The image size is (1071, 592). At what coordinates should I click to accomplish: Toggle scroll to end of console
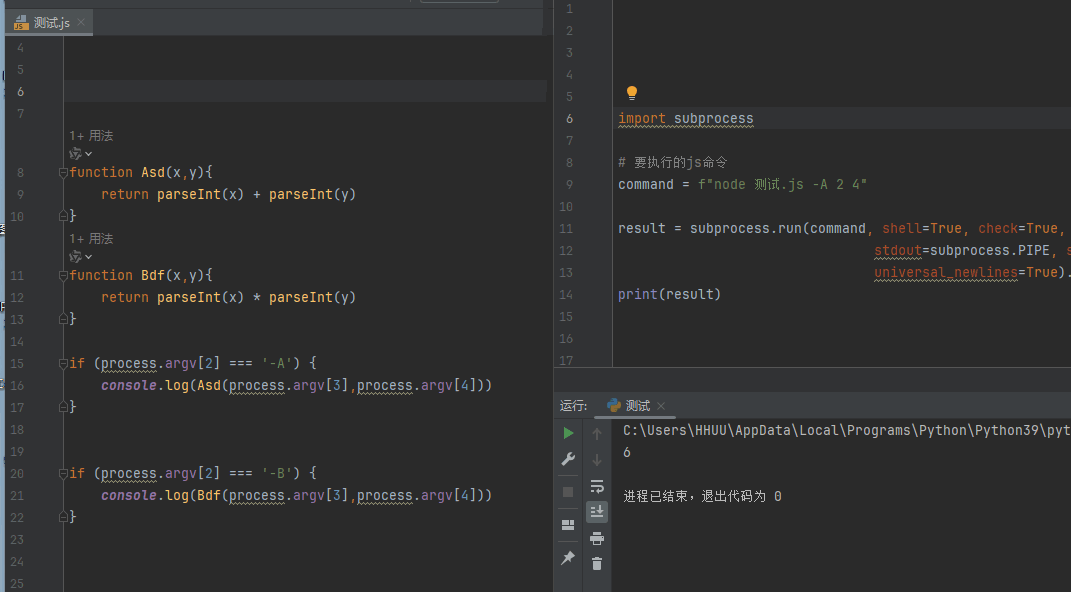(x=597, y=511)
